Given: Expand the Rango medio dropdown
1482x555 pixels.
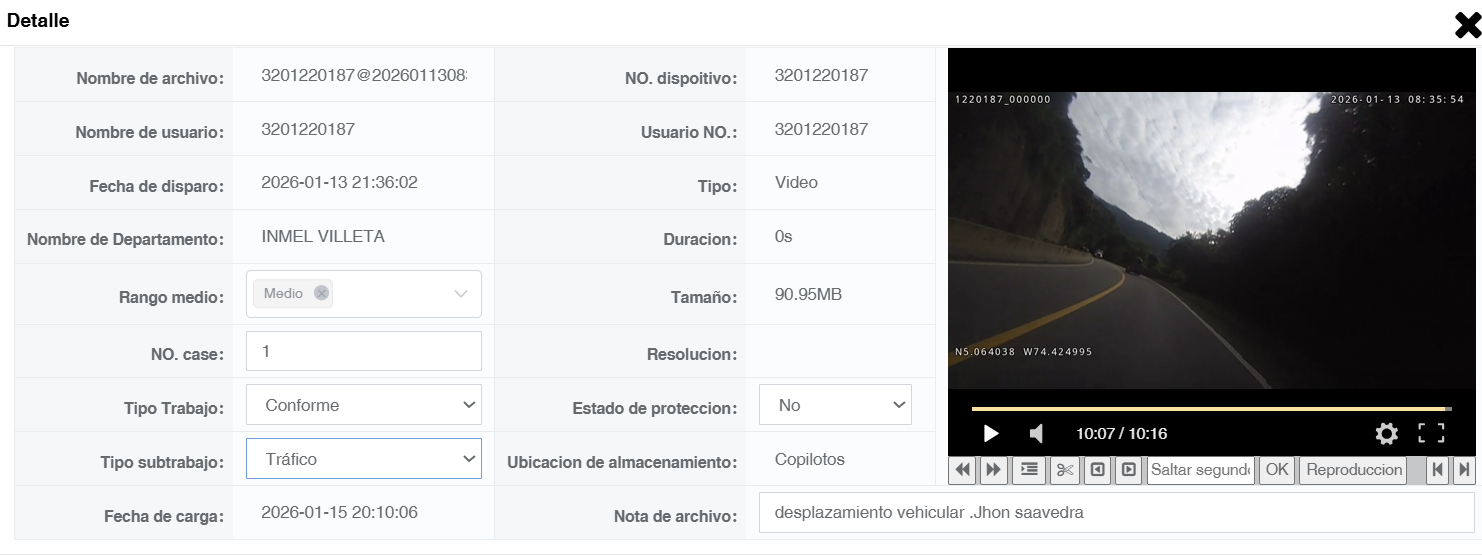Looking at the screenshot, I should tap(461, 294).
